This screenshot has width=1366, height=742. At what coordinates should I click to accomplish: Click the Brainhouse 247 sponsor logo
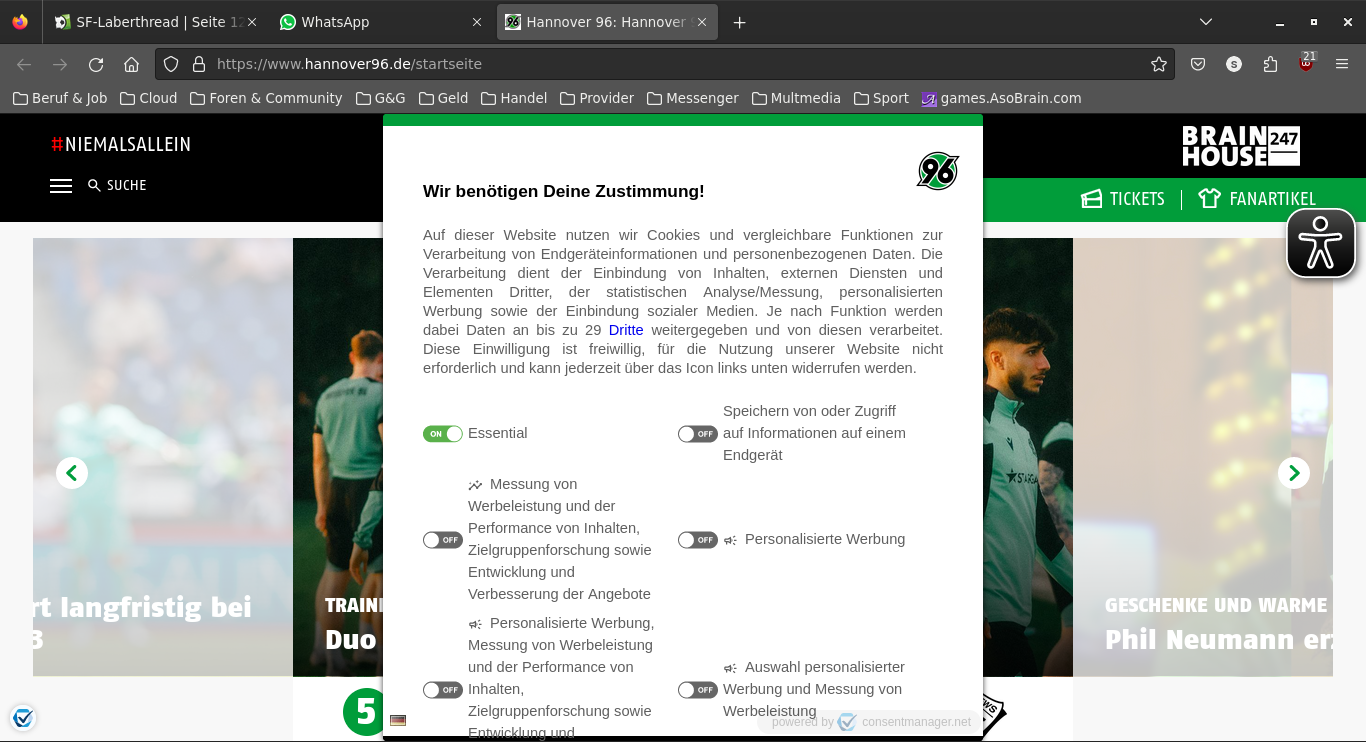1241,146
